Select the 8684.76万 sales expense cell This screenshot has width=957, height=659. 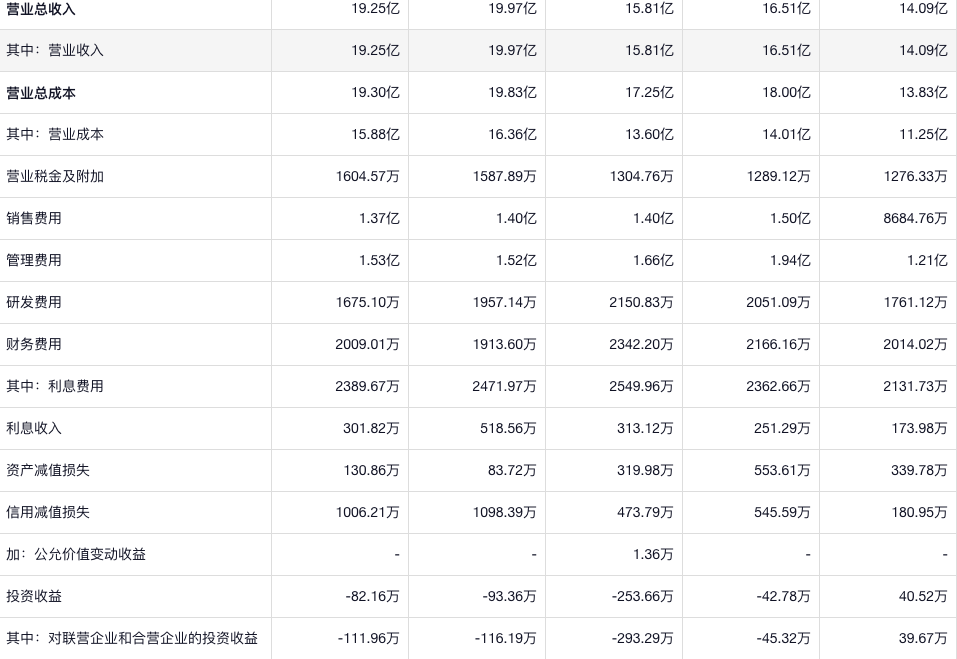pos(915,218)
